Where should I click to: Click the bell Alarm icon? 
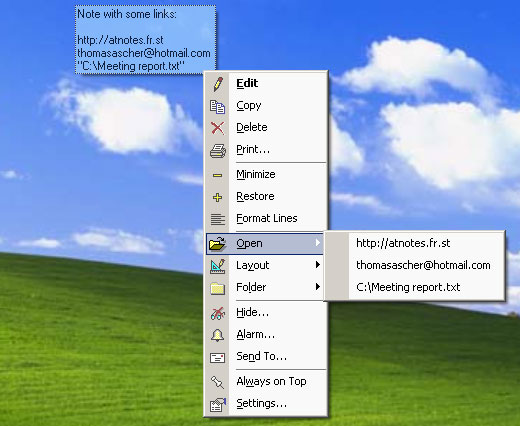(x=217, y=335)
